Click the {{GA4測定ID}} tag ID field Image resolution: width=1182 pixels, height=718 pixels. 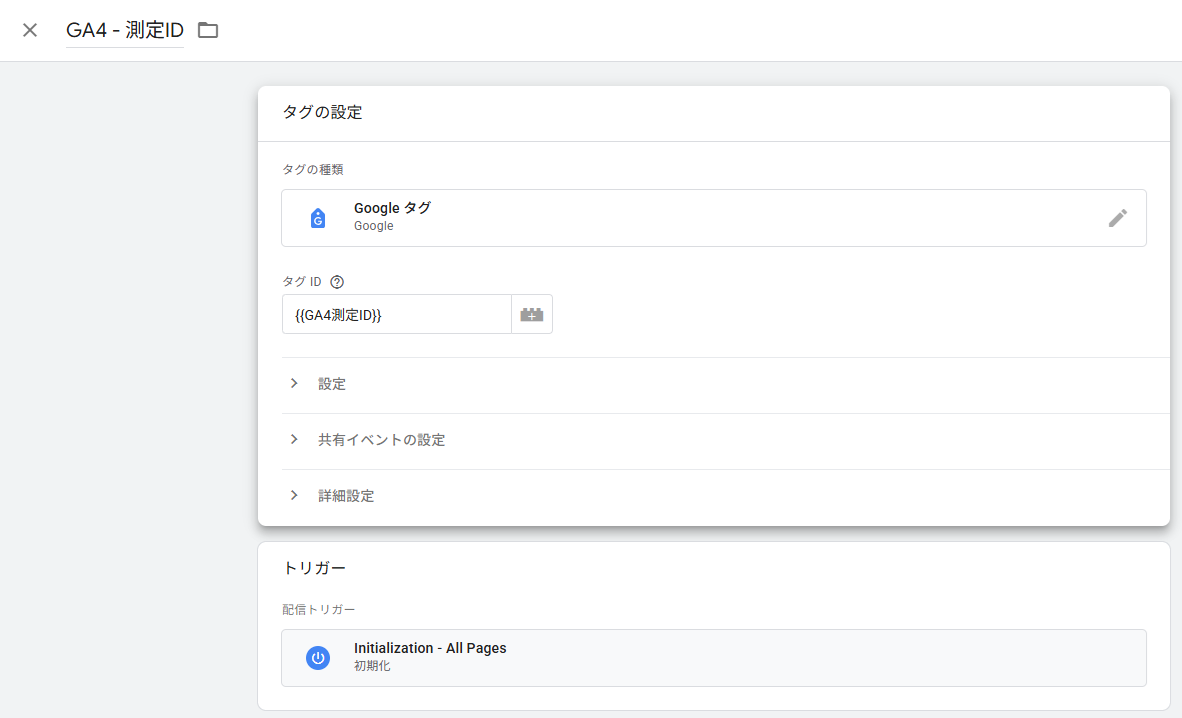(x=396, y=314)
